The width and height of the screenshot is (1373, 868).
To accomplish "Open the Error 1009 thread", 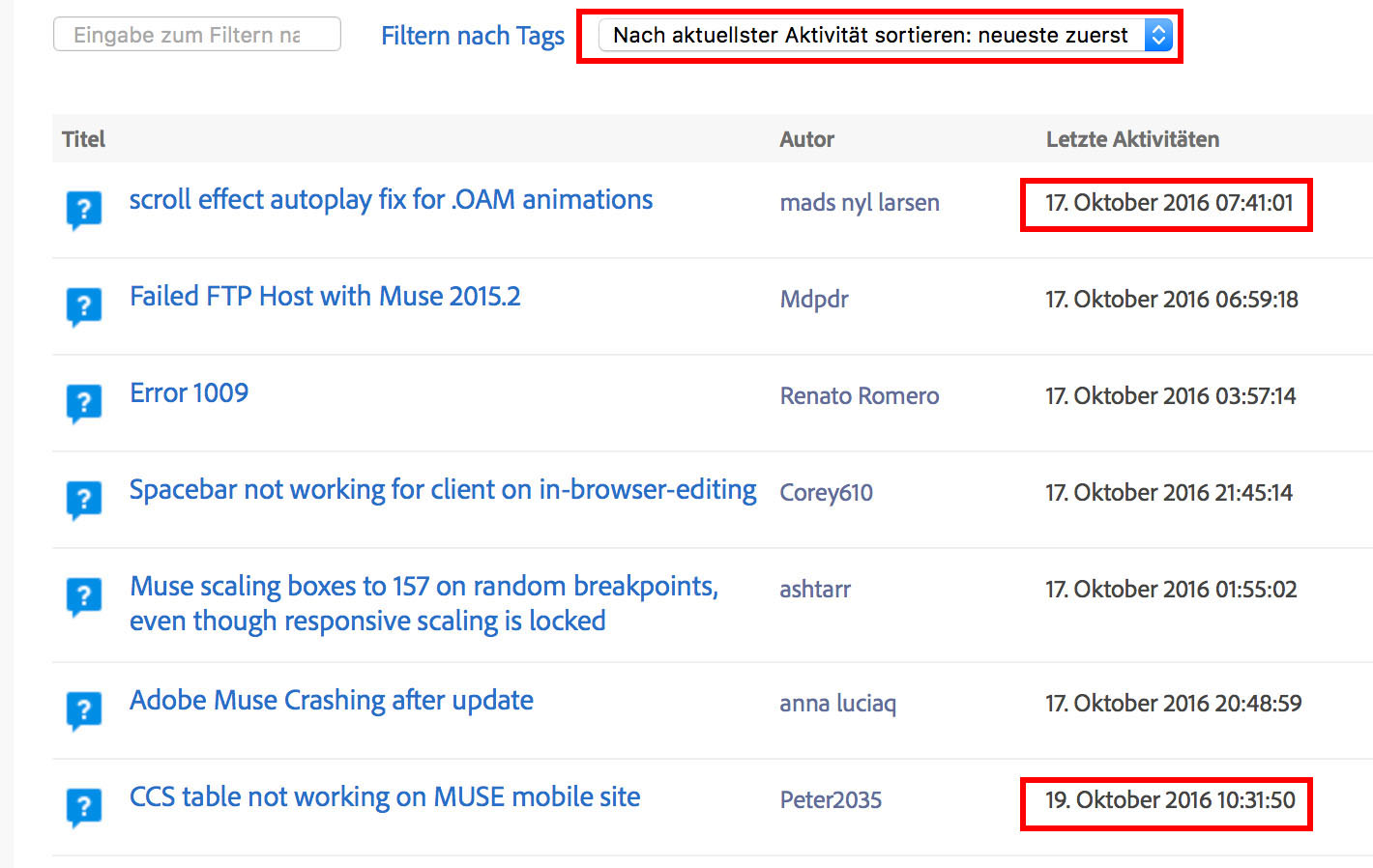I will click(x=189, y=392).
